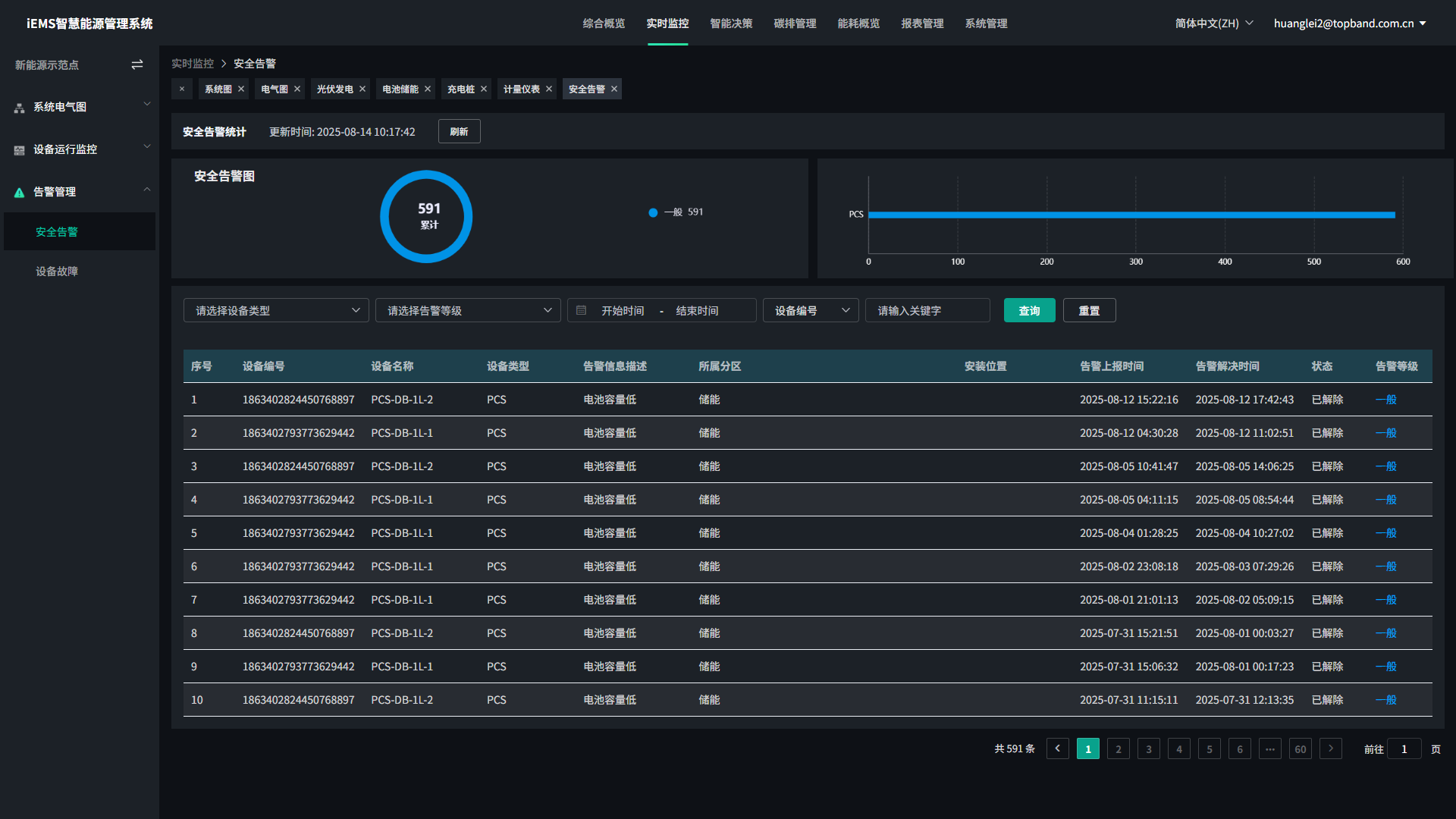Go to next page arrow in pagination
Screen dimensions: 1456x819
[x=1330, y=748]
